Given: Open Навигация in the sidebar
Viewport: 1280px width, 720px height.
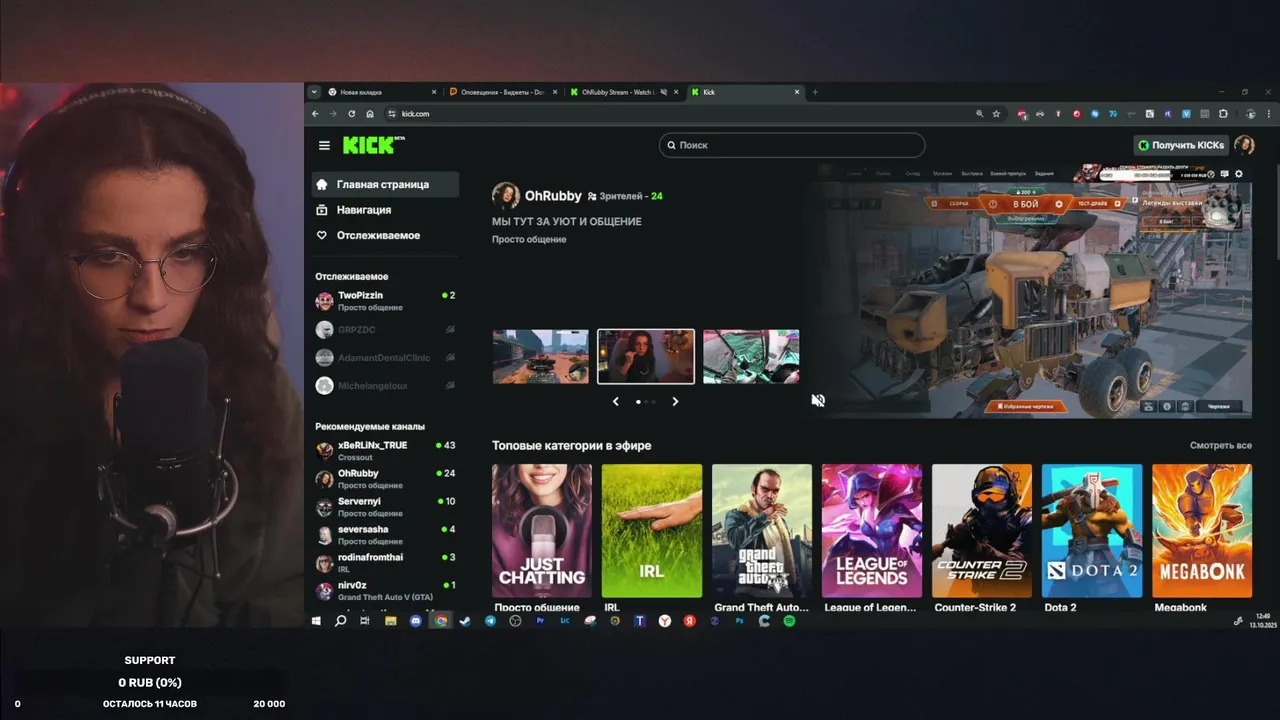Looking at the screenshot, I should click(x=385, y=210).
